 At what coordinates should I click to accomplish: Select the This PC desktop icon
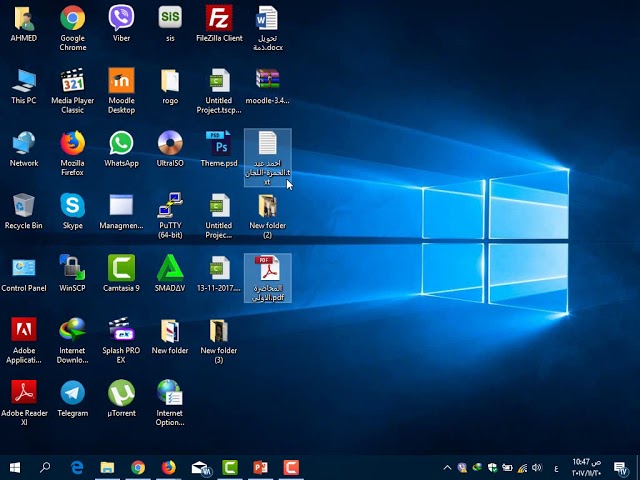24,87
